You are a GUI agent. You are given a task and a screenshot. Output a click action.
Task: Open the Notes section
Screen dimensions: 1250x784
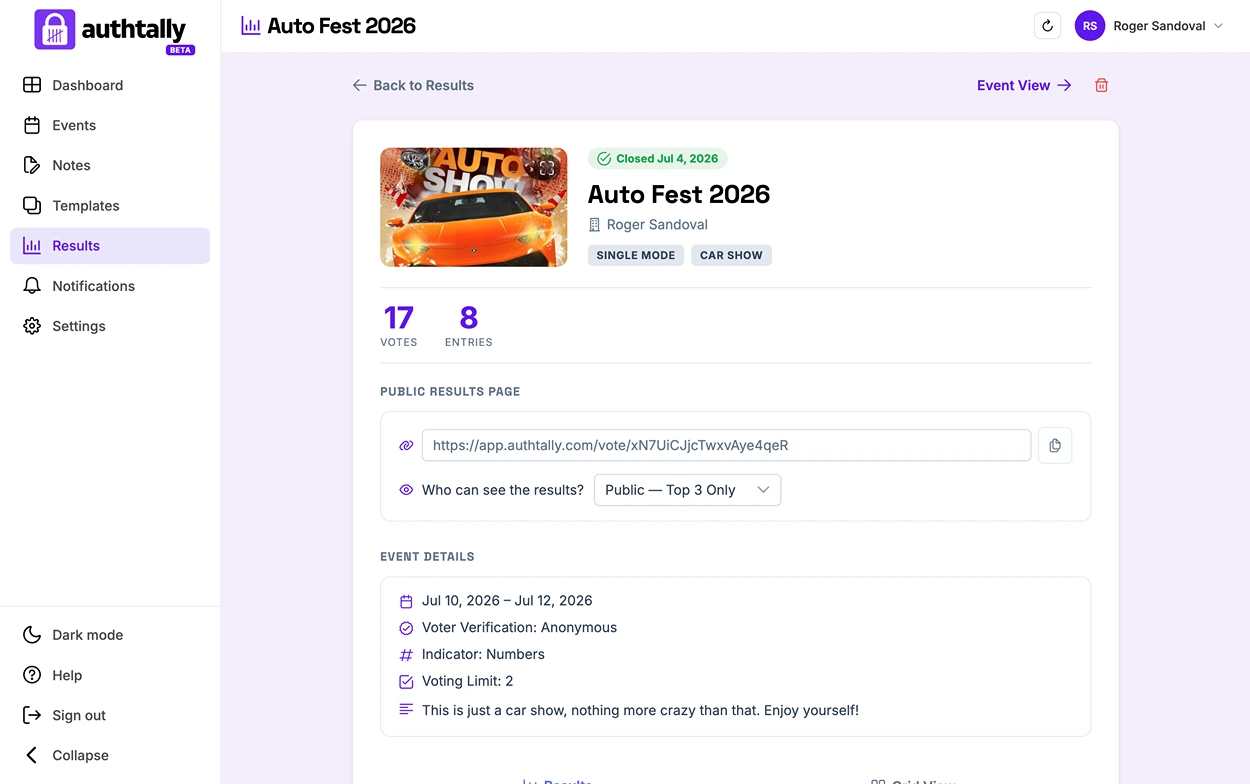tap(110, 165)
